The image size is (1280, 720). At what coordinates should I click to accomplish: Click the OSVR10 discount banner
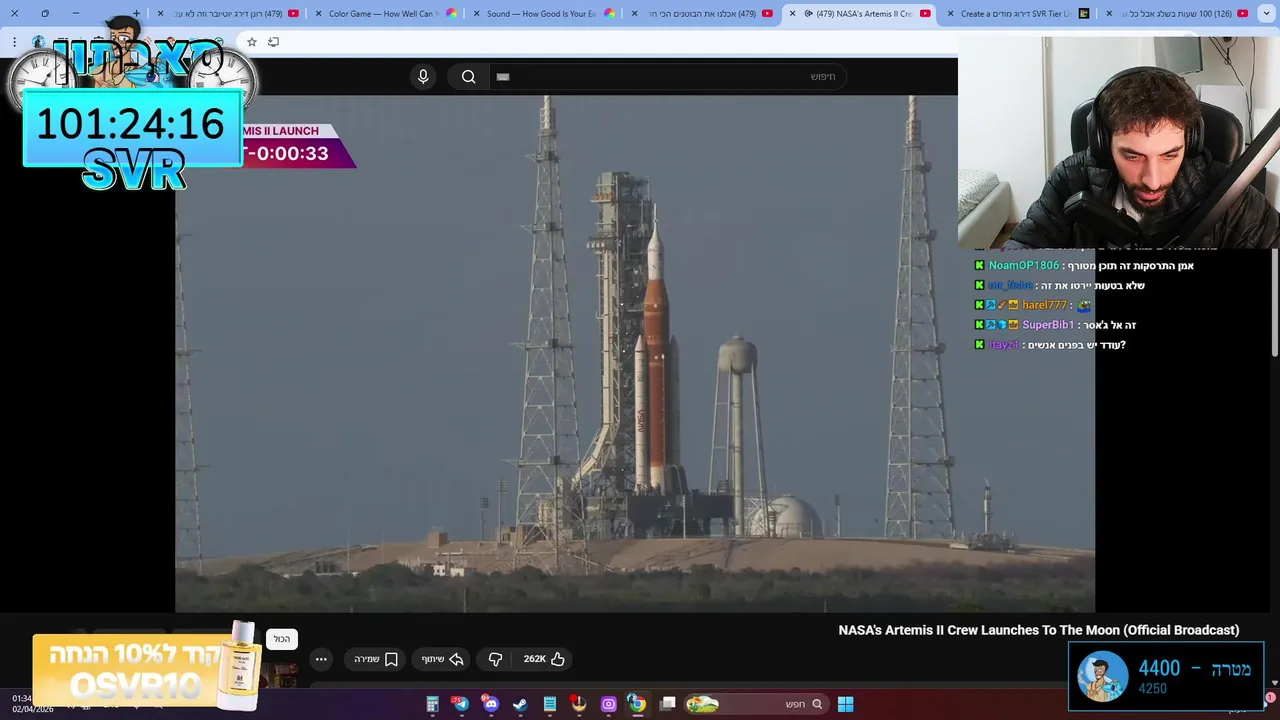click(x=148, y=670)
